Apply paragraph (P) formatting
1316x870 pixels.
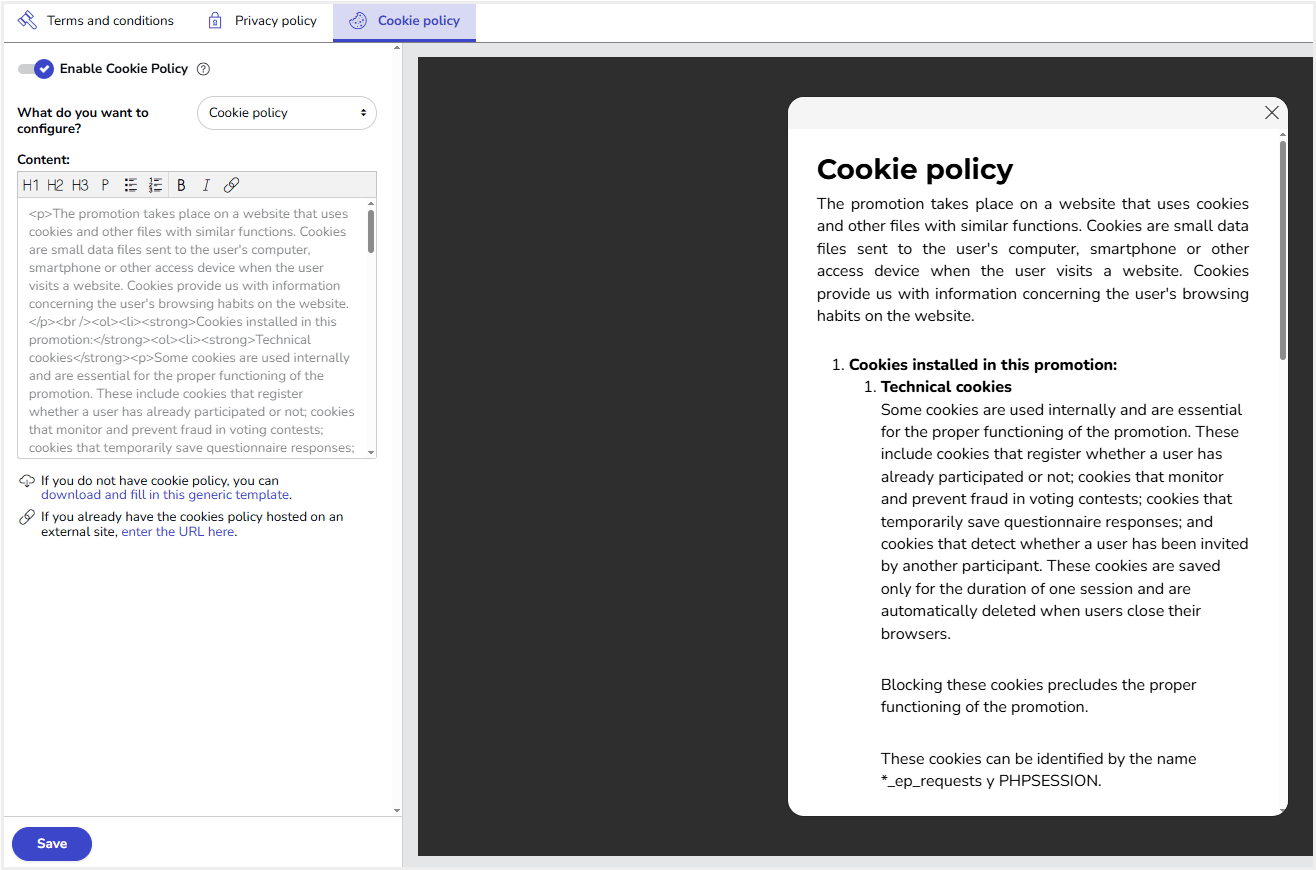coord(105,185)
